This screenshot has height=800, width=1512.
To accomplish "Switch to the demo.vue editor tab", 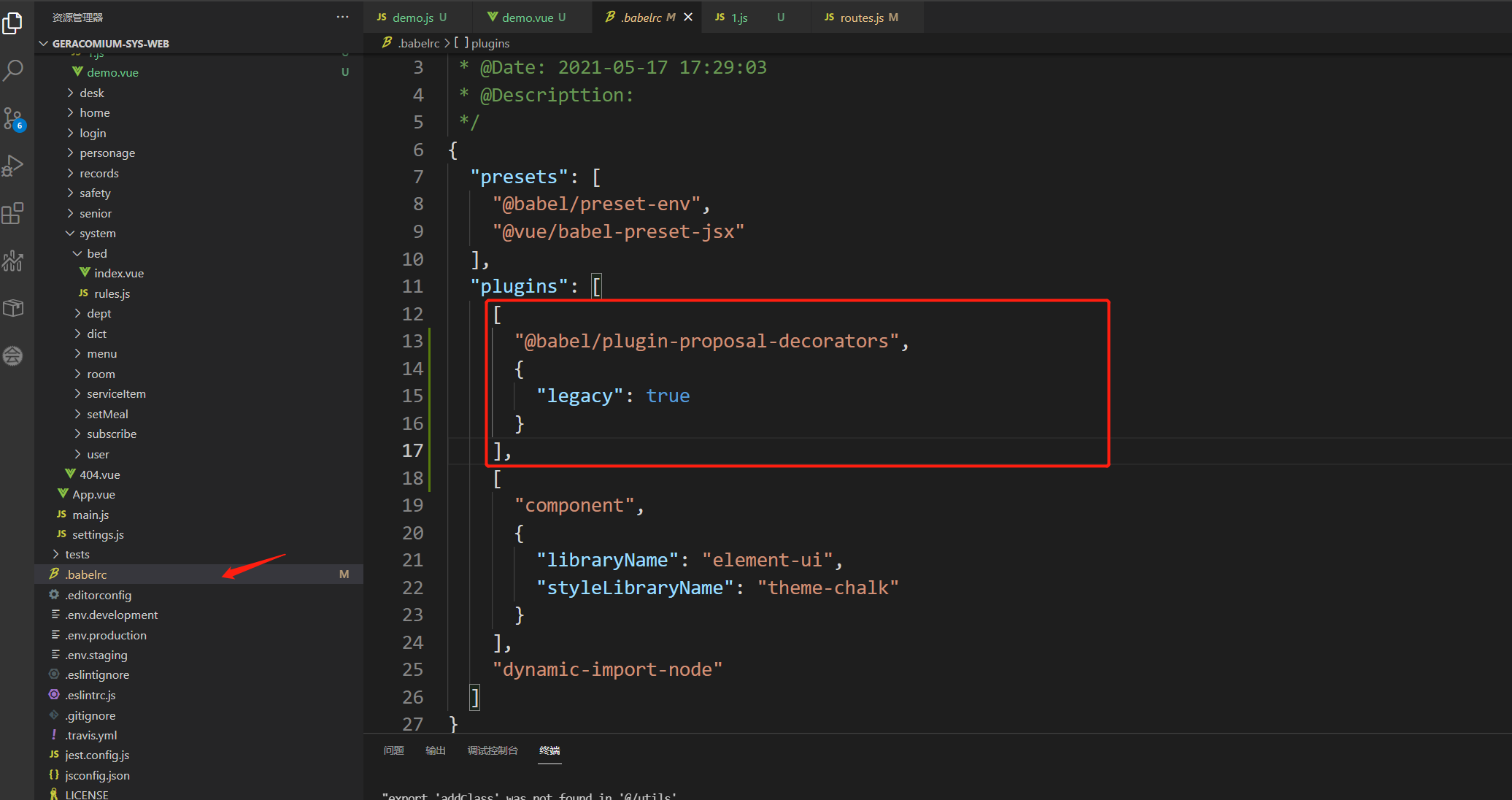I will tap(527, 17).
